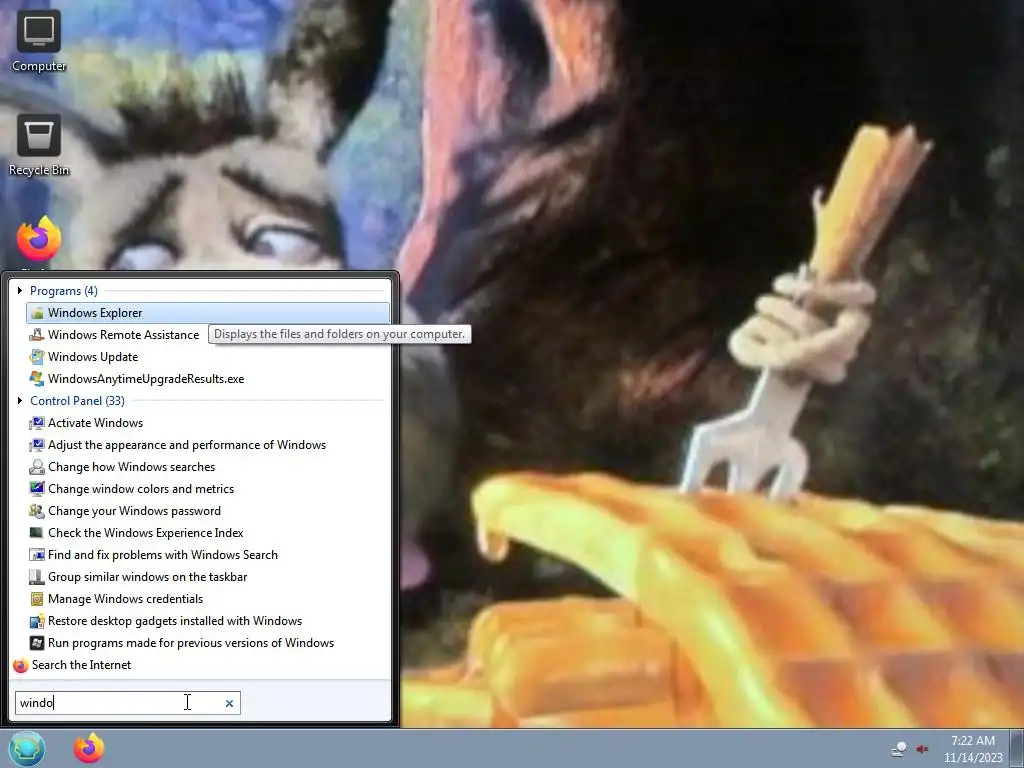Launch Firefox from the taskbar
The width and height of the screenshot is (1024, 768).
click(89, 748)
